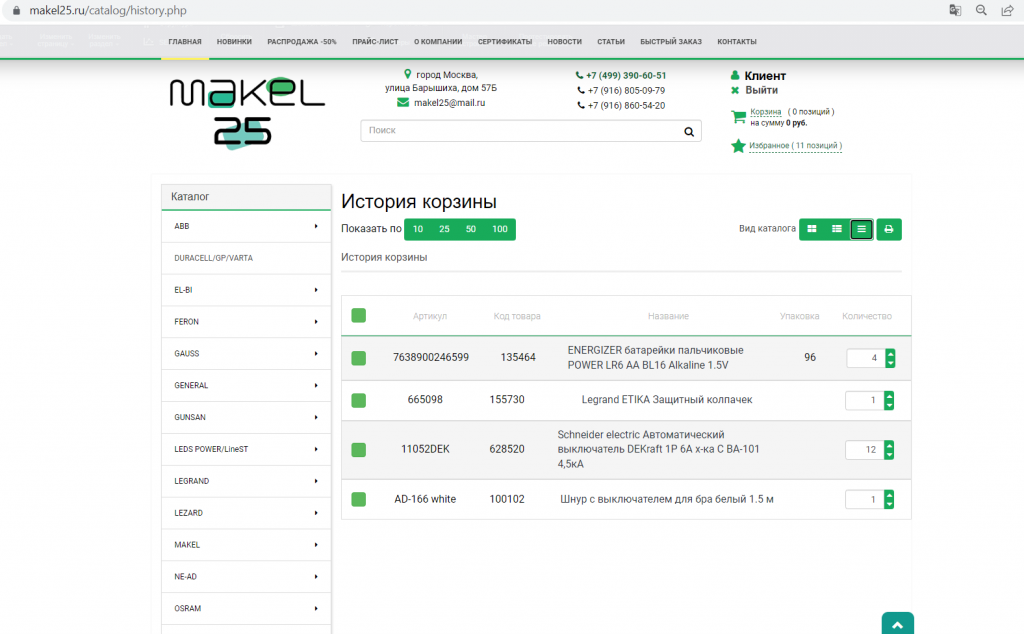
Task: Open the НОВИНКИ menu item
Action: tap(234, 42)
